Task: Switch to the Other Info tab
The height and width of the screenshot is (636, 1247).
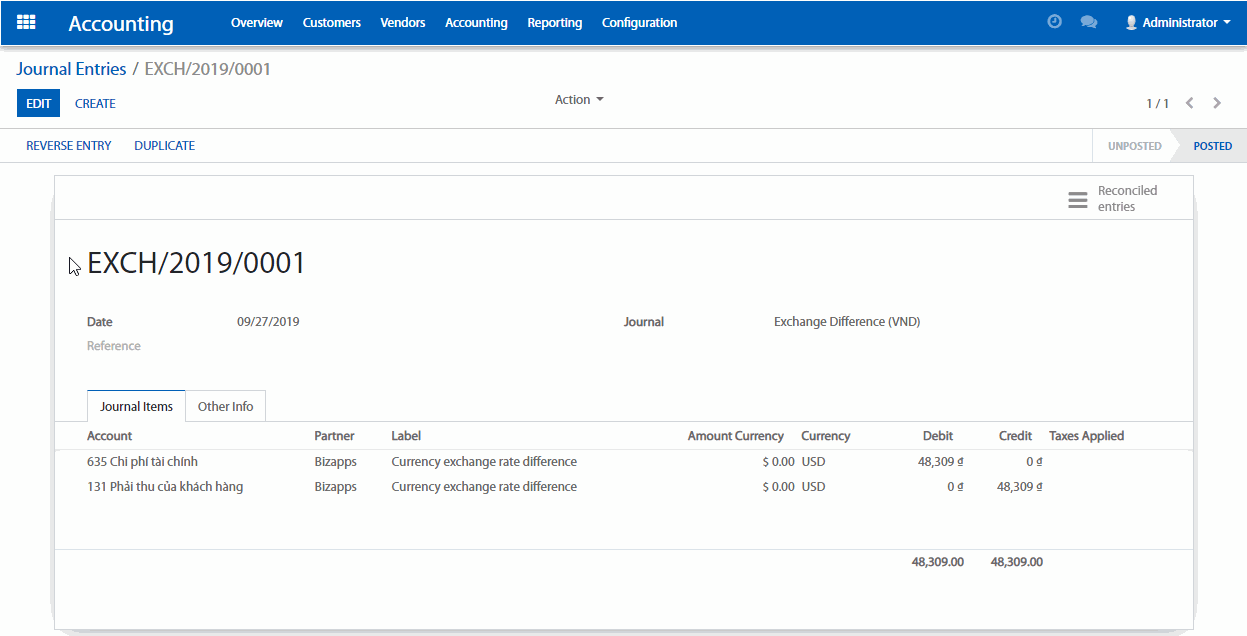Action: pos(225,407)
